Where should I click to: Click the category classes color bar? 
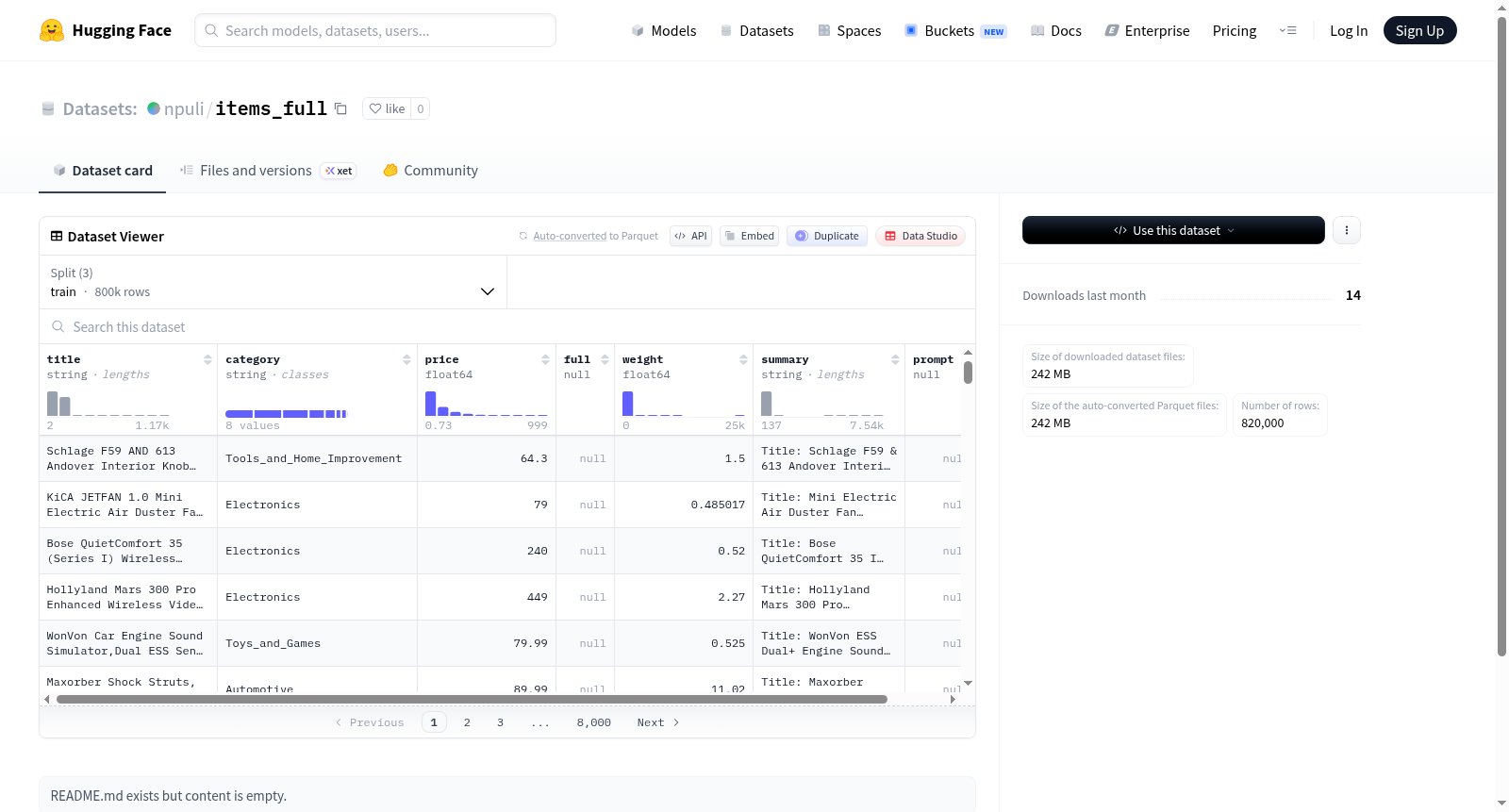click(286, 413)
